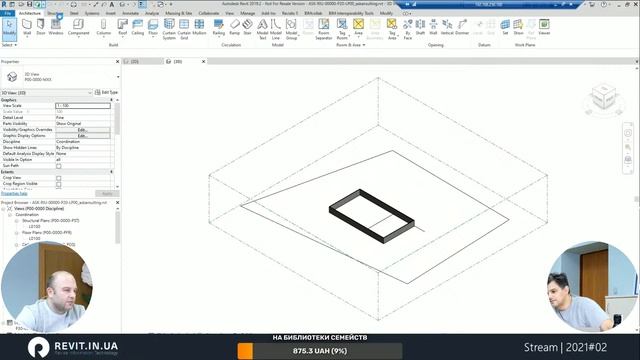Select the Stair tool
The width and height of the screenshot is (640, 360).
point(247,27)
